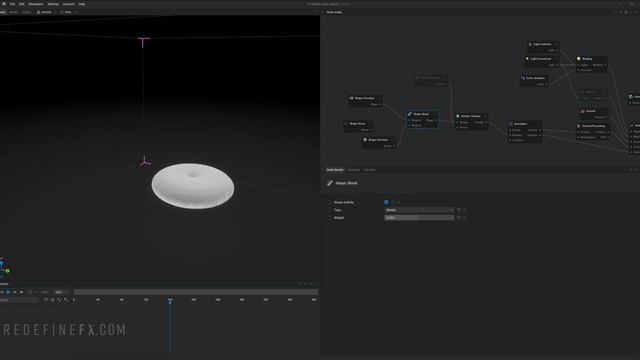The height and width of the screenshot is (360, 640).
Task: Click the EmberGen logo icon in menu bar
Action: [x=4, y=4]
